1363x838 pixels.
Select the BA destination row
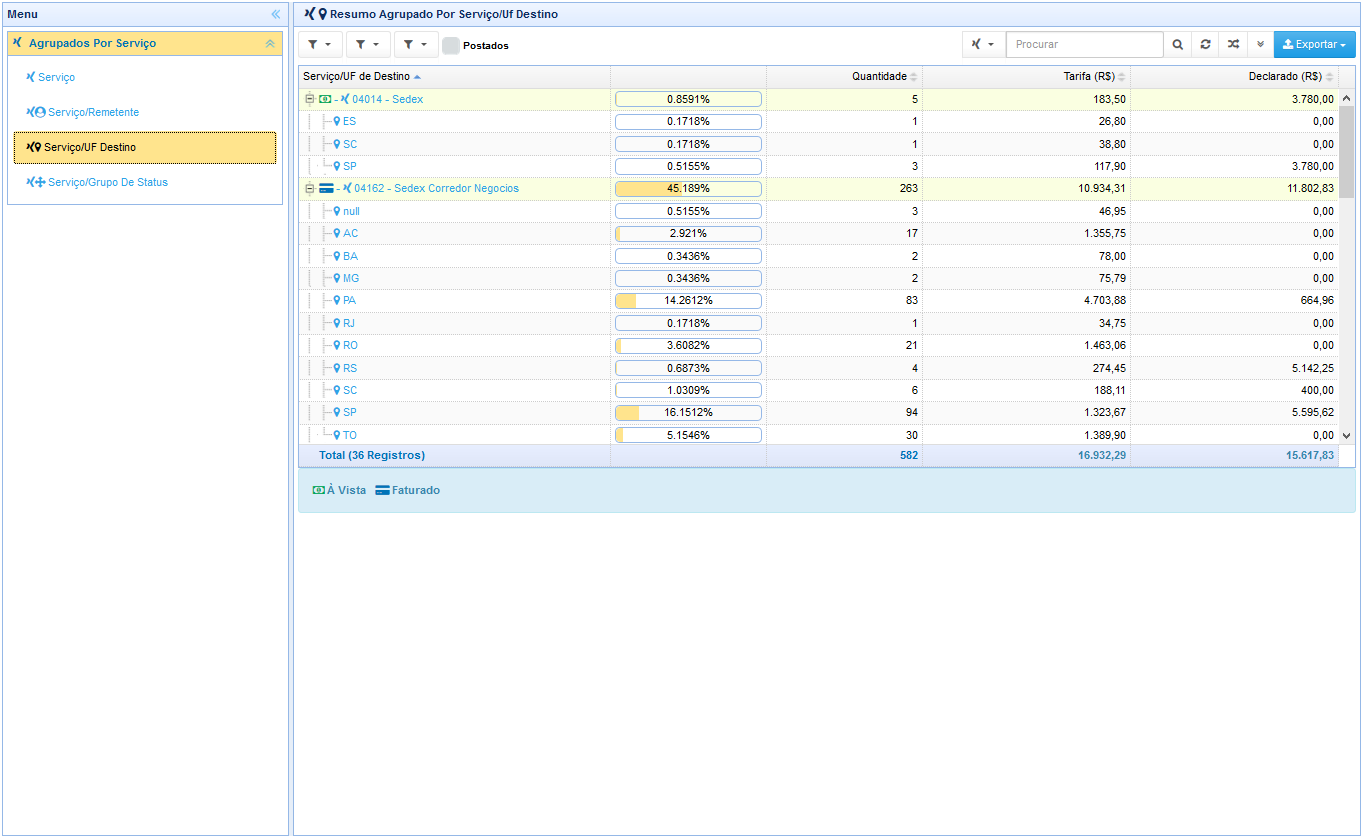[818, 256]
